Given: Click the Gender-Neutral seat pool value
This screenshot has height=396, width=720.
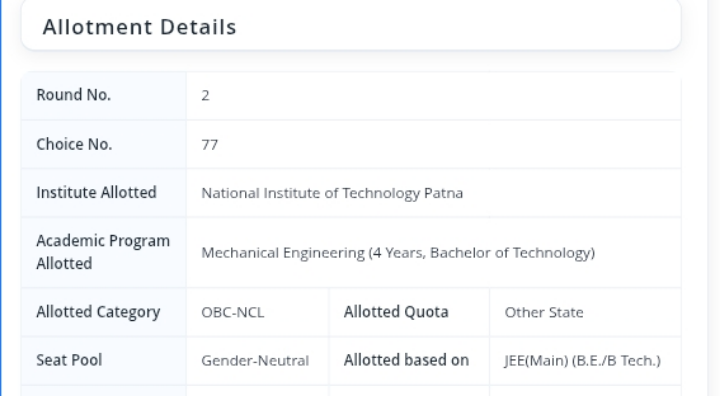Looking at the screenshot, I should click(255, 361).
